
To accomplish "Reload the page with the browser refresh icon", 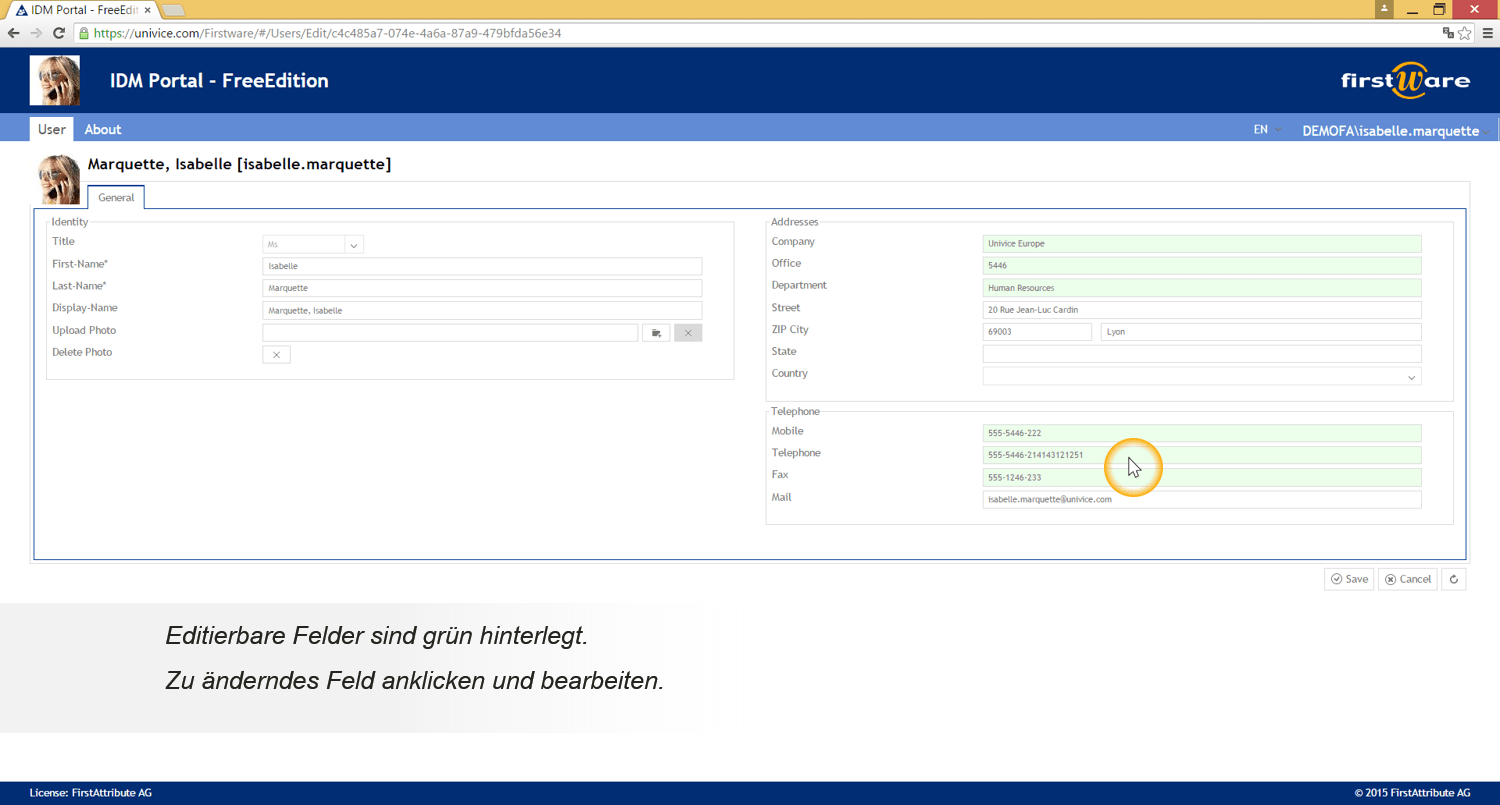I will 59,33.
